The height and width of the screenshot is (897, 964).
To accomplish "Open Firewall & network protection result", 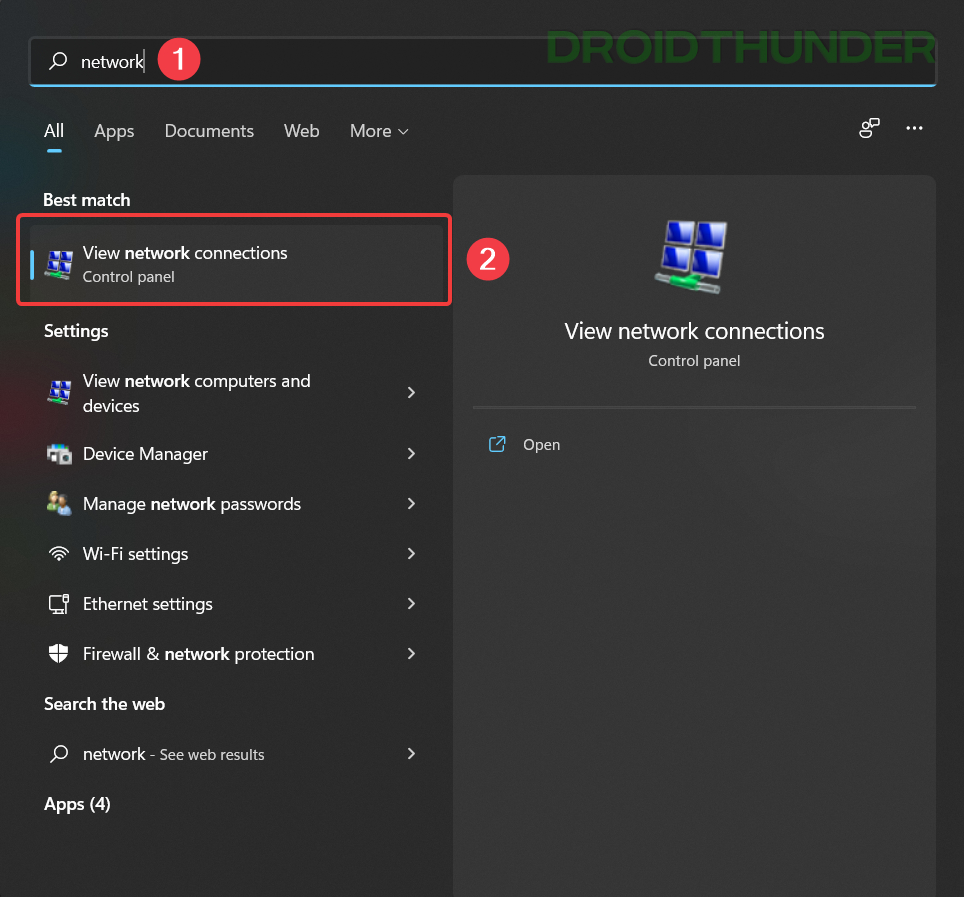I will (x=237, y=654).
